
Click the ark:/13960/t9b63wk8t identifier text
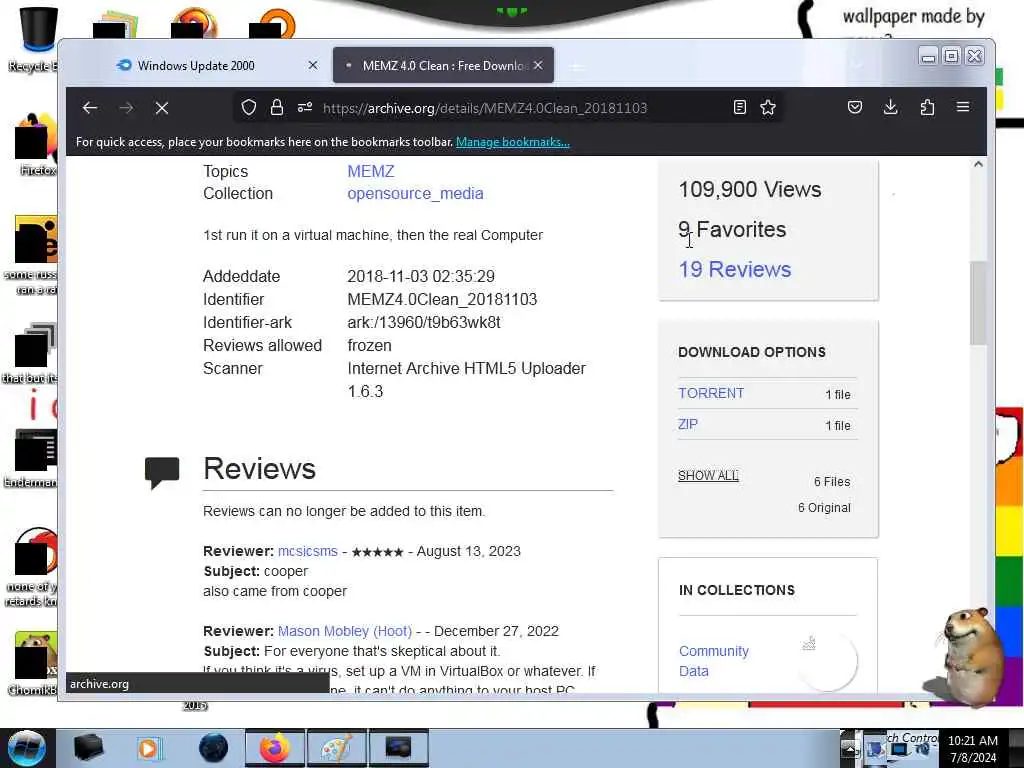(x=424, y=323)
